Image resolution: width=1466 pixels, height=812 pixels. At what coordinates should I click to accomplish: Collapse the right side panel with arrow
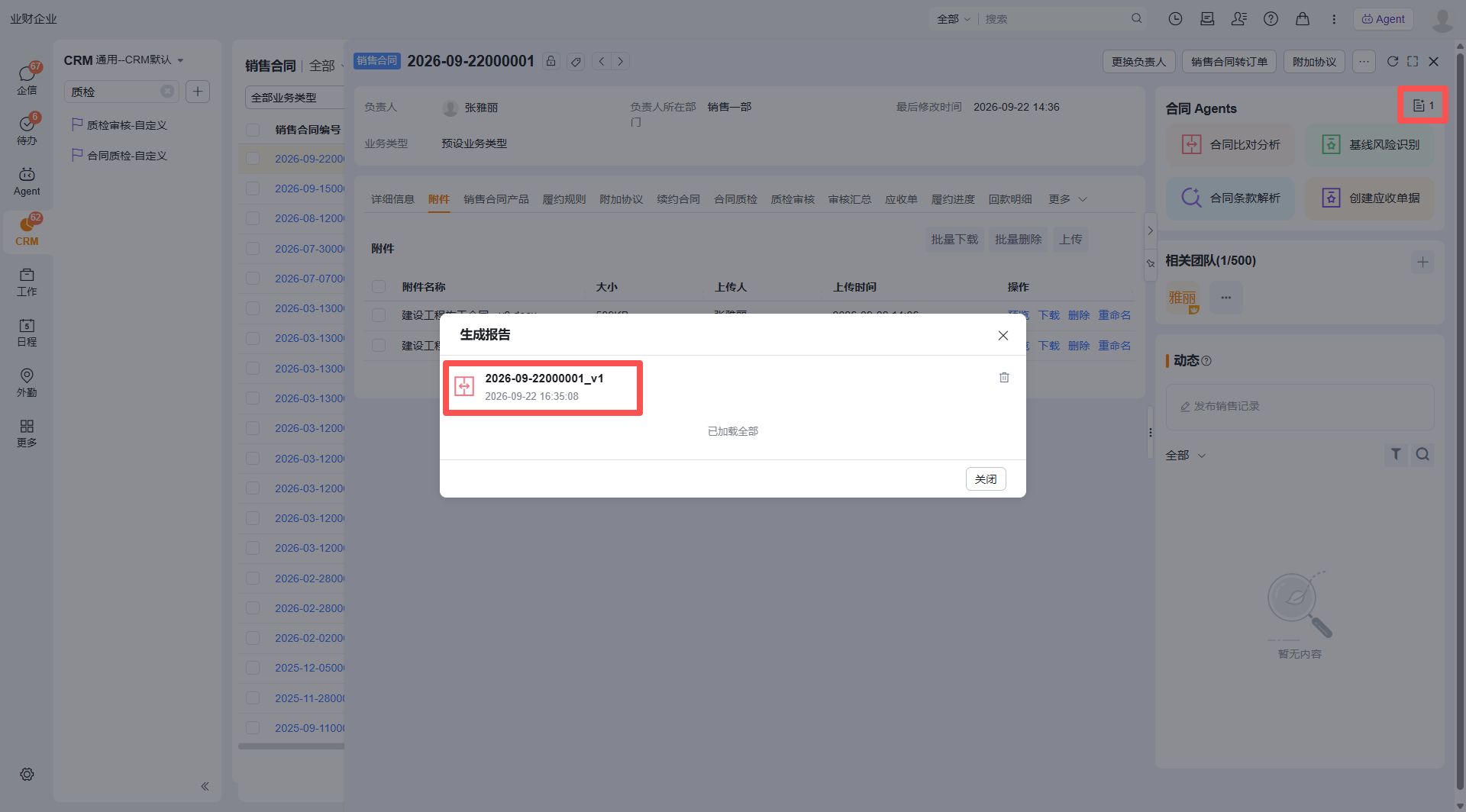pos(1150,230)
